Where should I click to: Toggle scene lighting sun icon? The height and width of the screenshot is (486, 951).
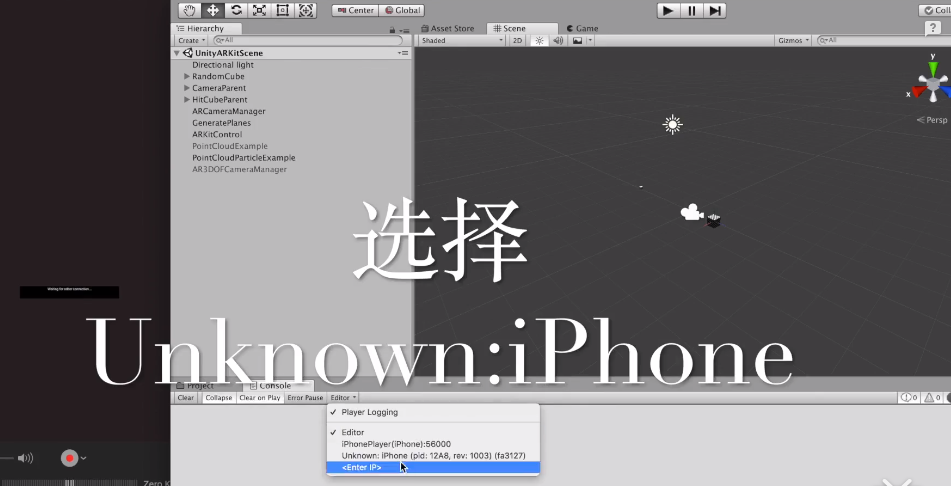[x=539, y=41]
